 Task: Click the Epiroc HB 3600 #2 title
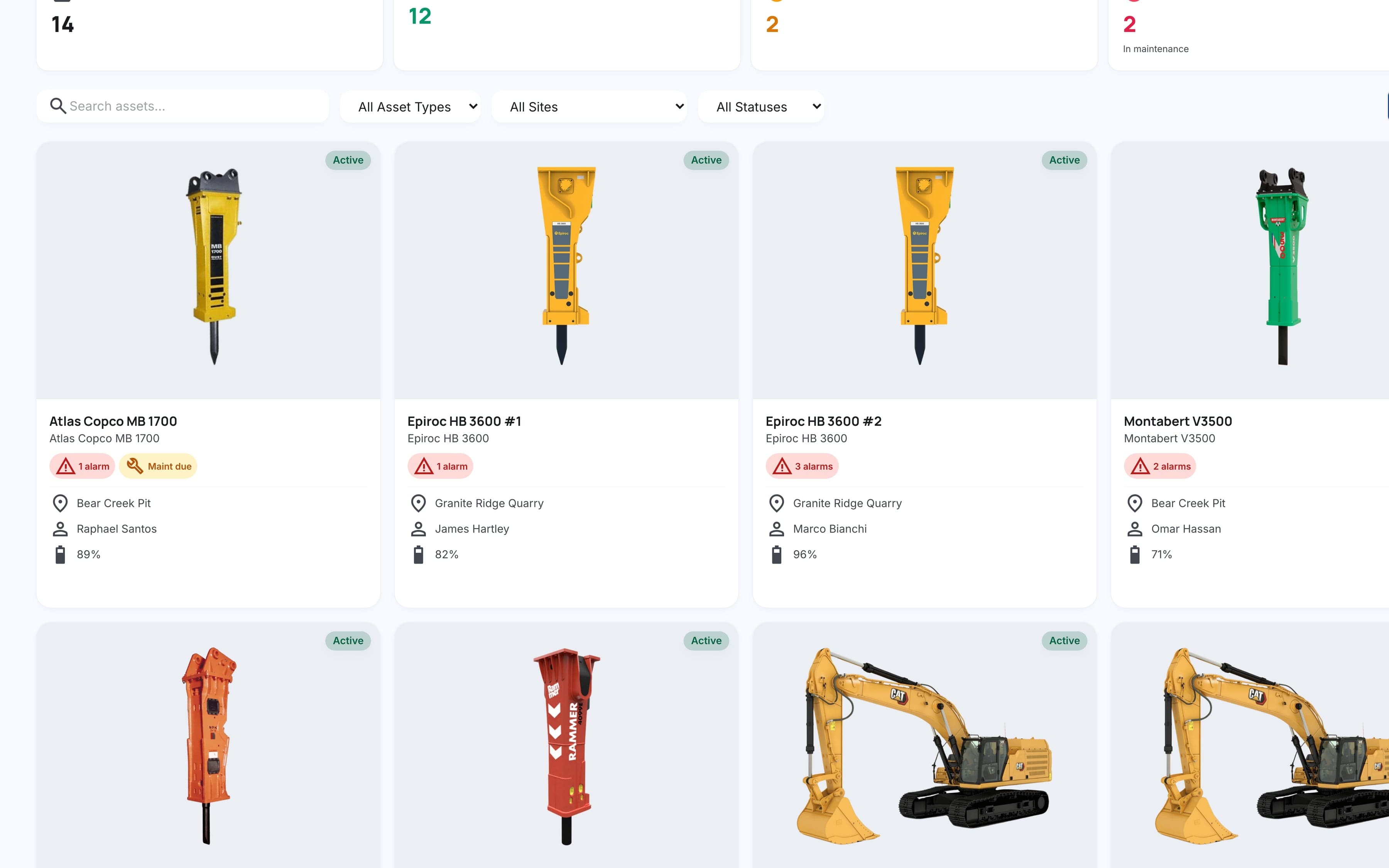click(824, 421)
